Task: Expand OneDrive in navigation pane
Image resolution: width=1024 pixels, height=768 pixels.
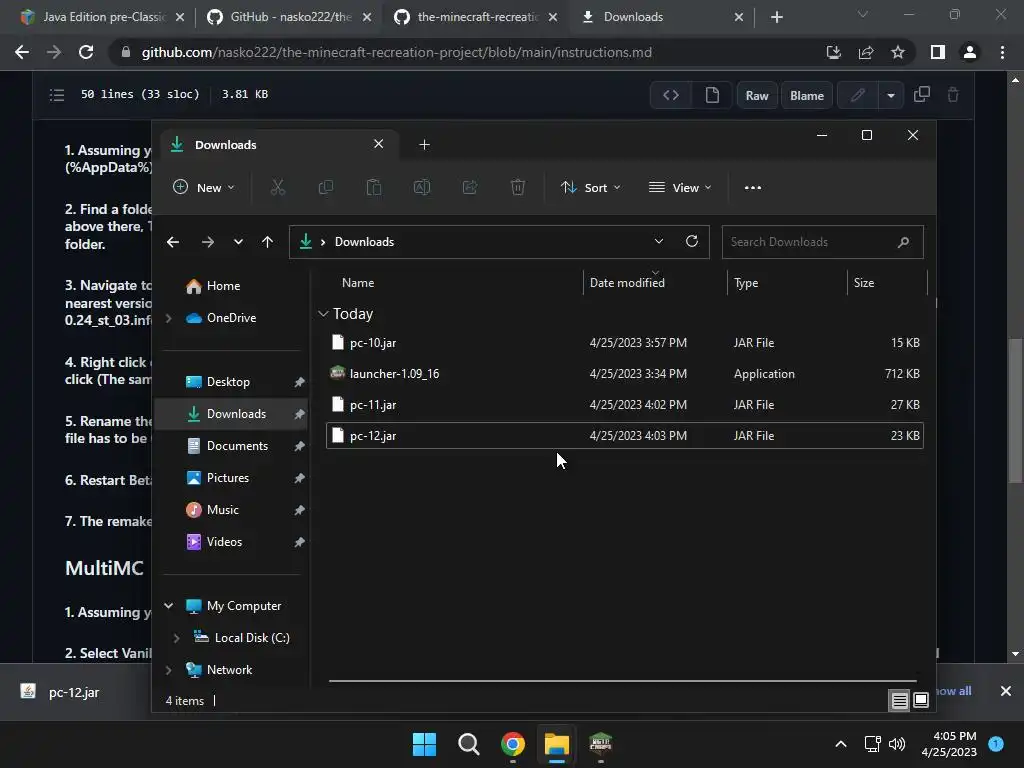Action: [168, 318]
